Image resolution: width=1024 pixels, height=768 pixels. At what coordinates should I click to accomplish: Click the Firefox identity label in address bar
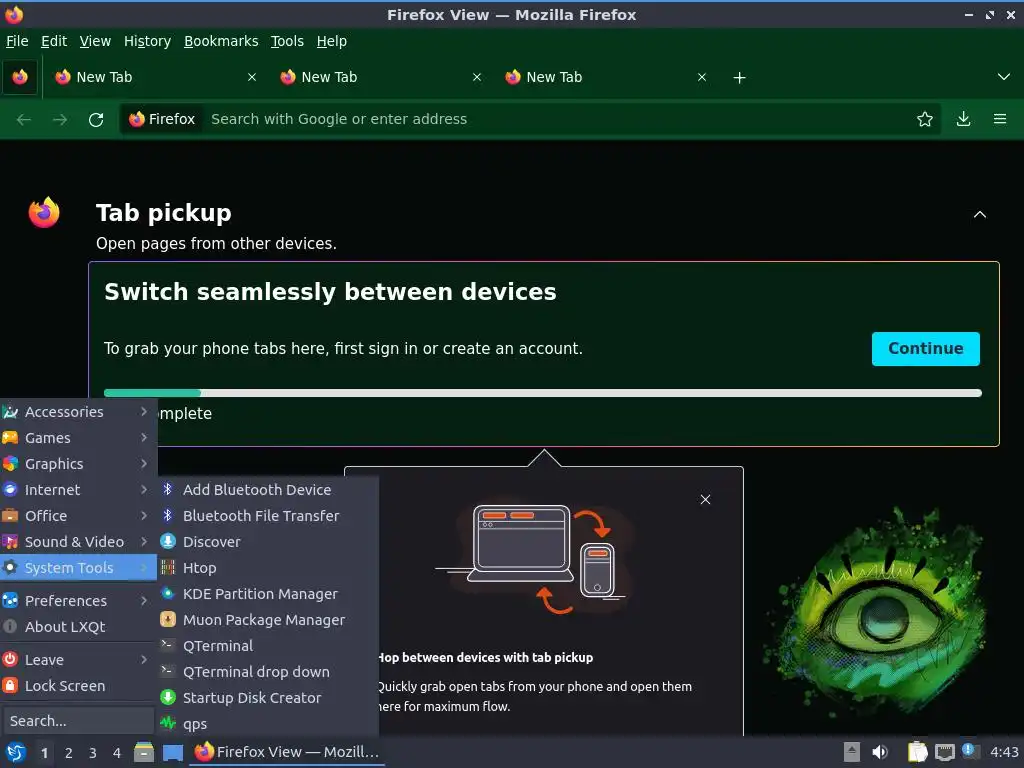(x=163, y=120)
